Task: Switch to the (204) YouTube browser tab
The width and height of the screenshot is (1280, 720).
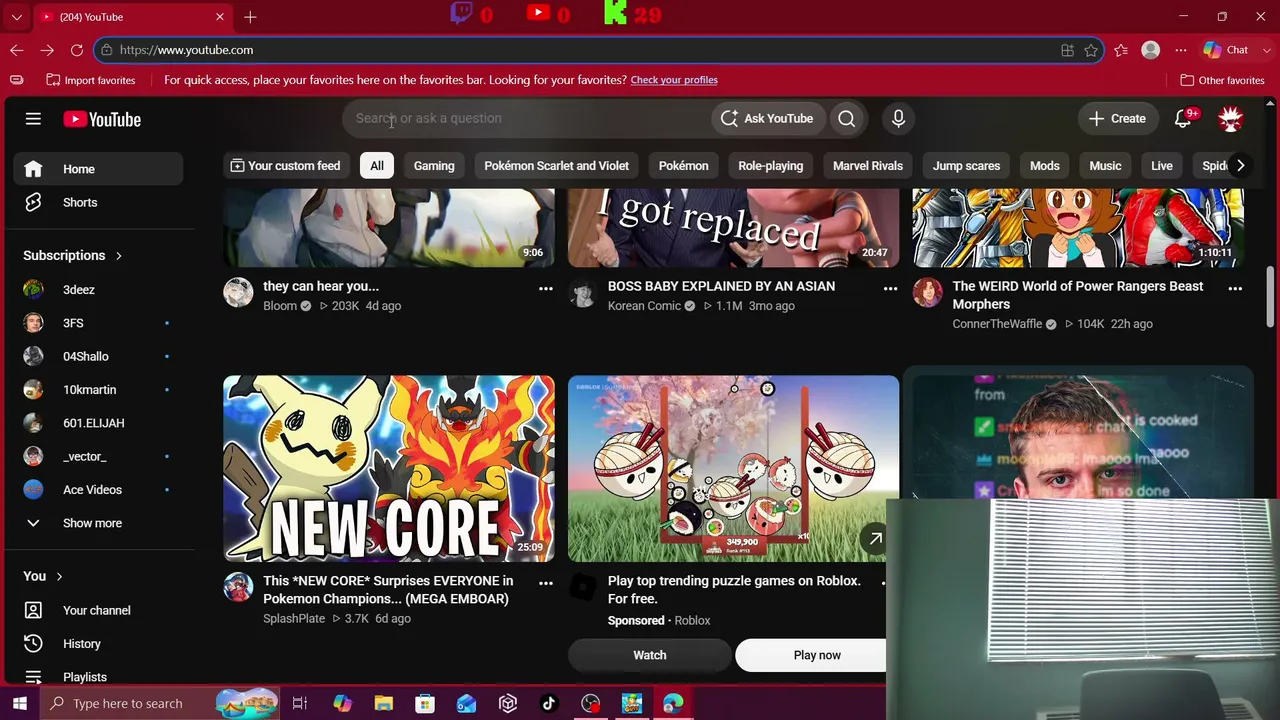Action: click(133, 17)
